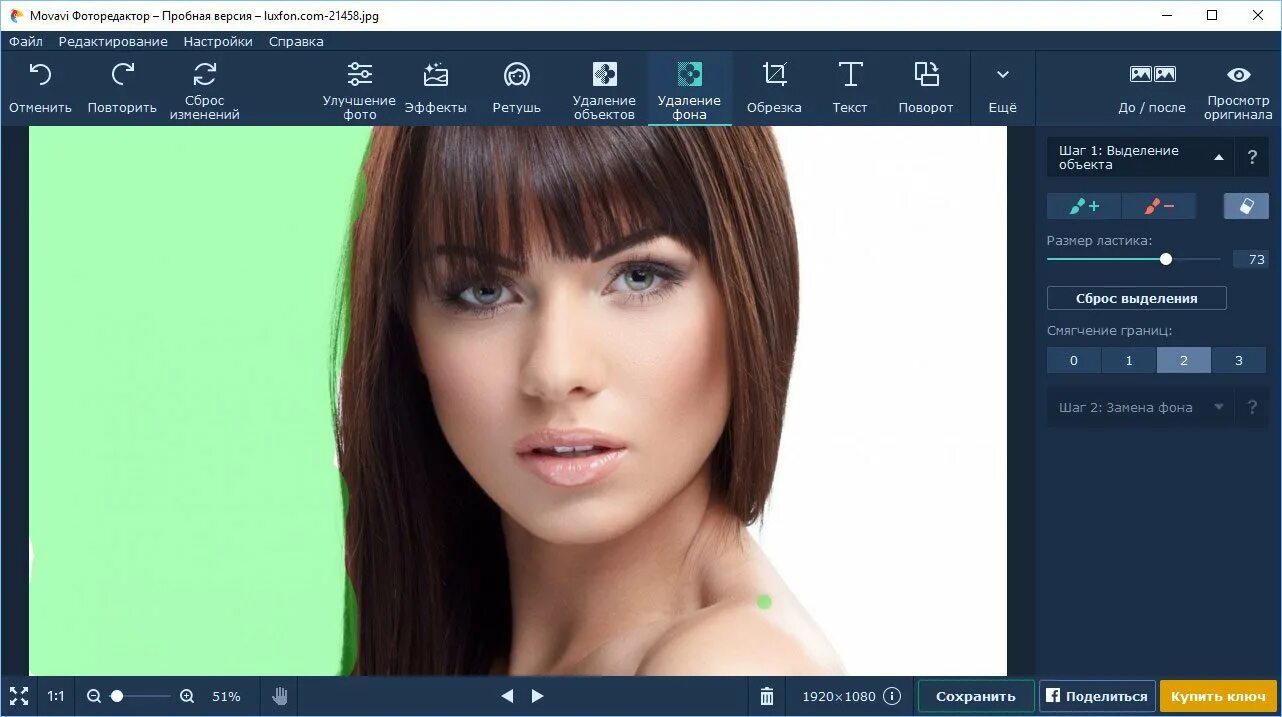Set Смягчение границ to 2
This screenshot has height=717, width=1282.
coord(1184,360)
